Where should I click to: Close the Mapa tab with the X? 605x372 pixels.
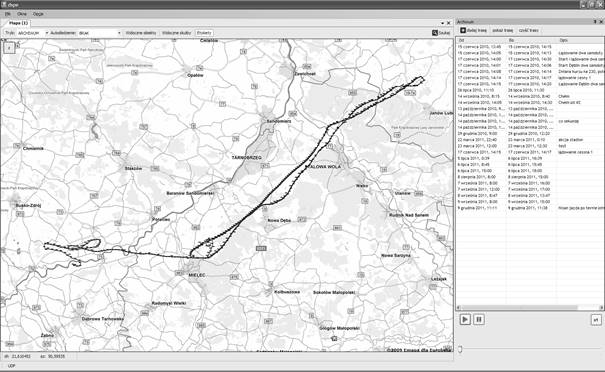click(x=448, y=23)
